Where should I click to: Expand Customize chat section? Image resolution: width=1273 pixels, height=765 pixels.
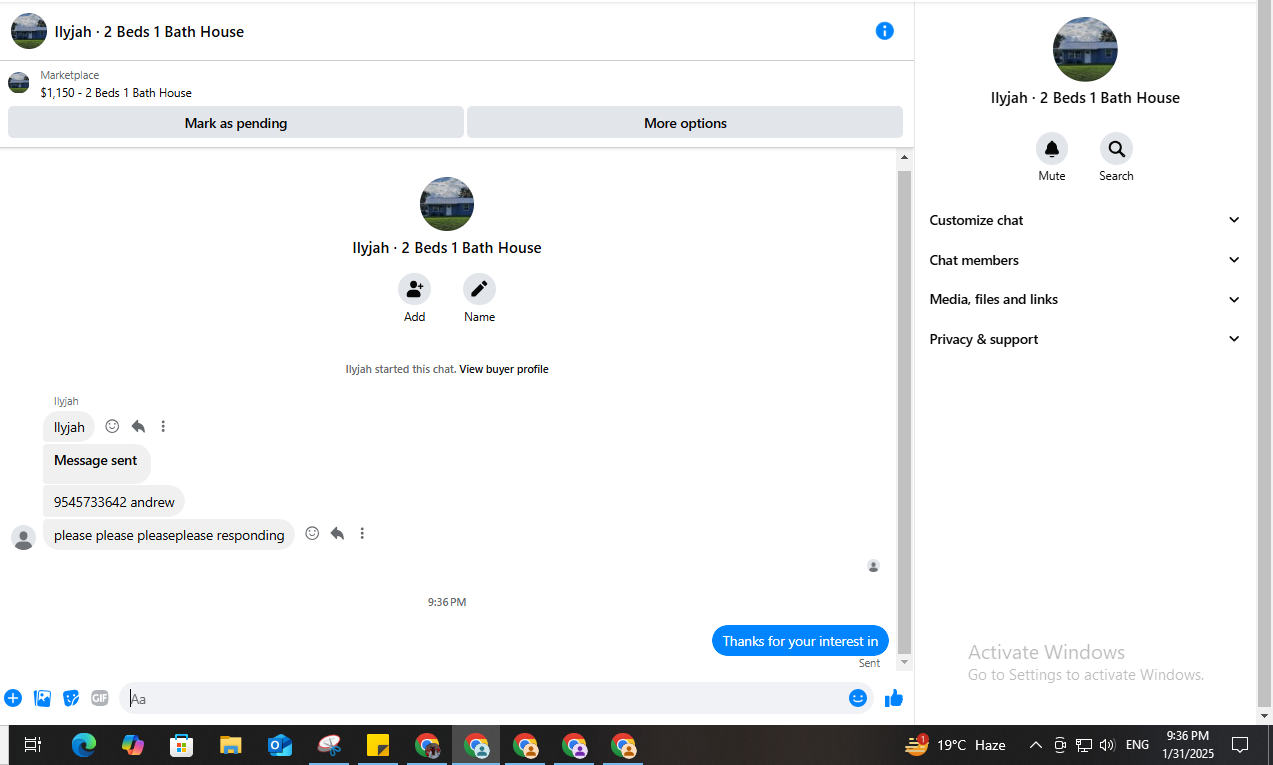(1085, 220)
